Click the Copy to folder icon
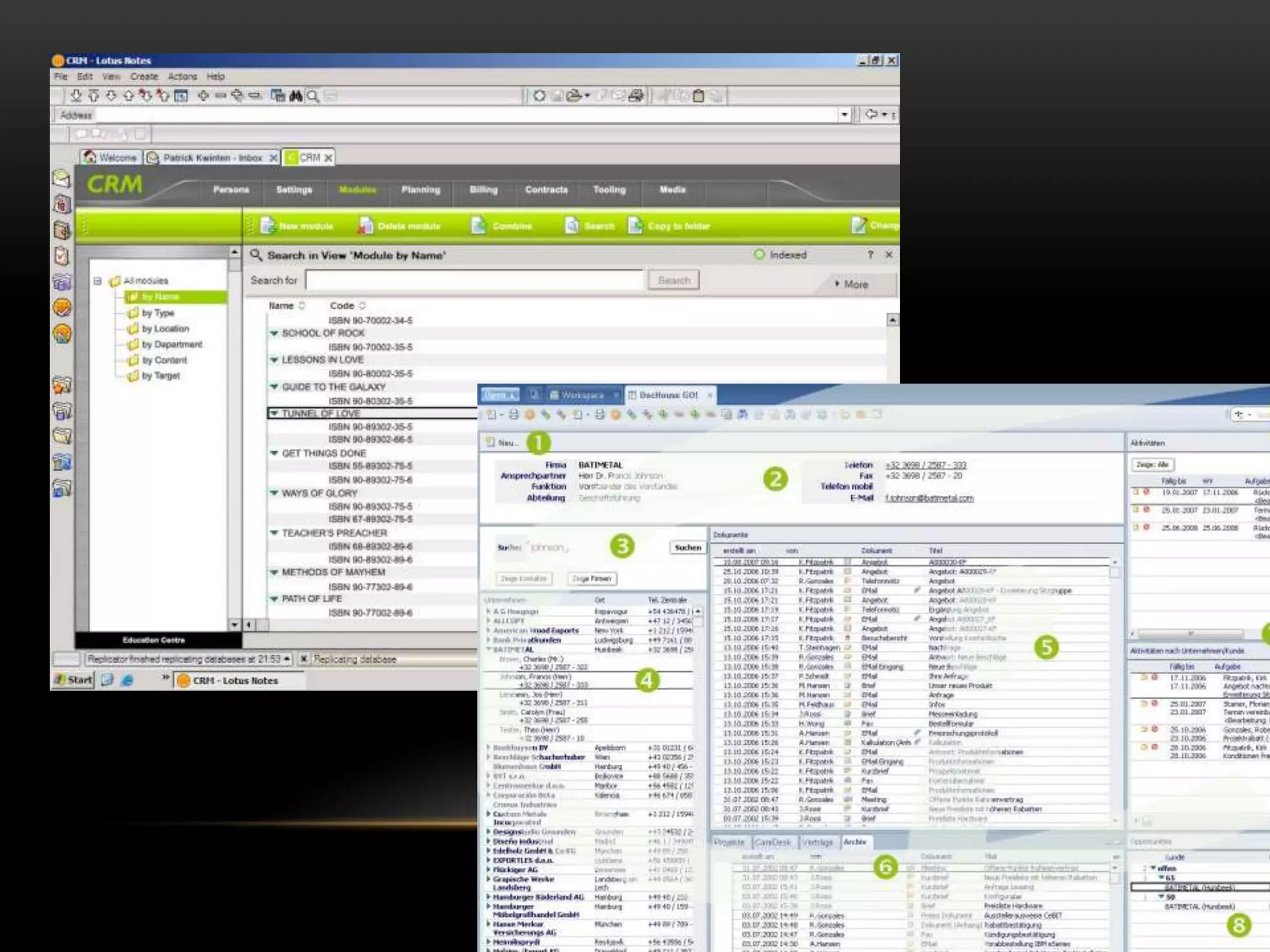1270x952 pixels. coord(636,226)
